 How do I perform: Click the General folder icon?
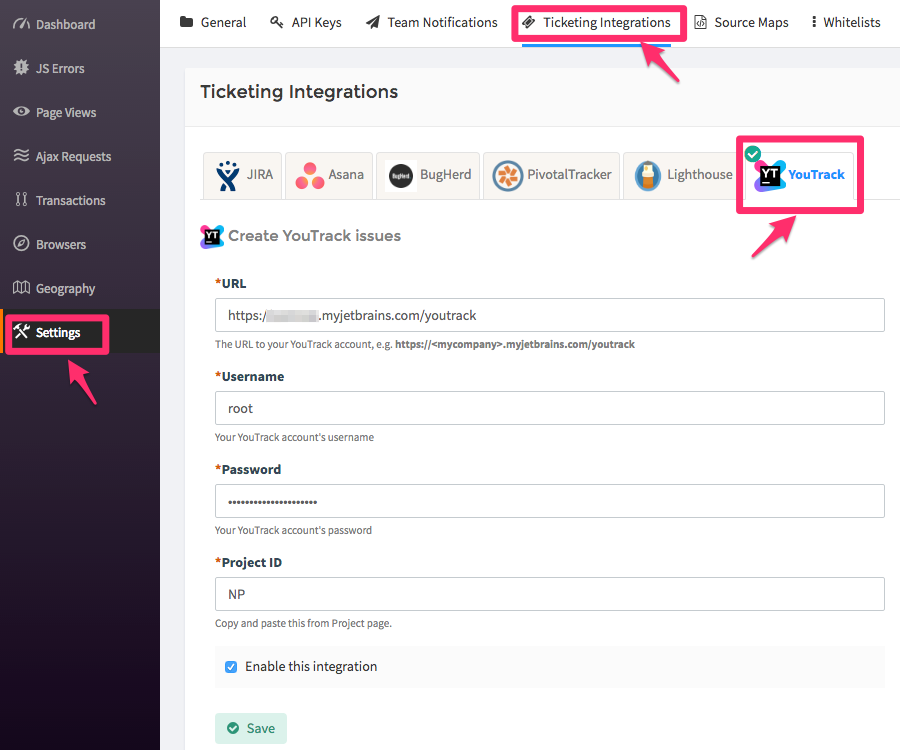[x=186, y=22]
